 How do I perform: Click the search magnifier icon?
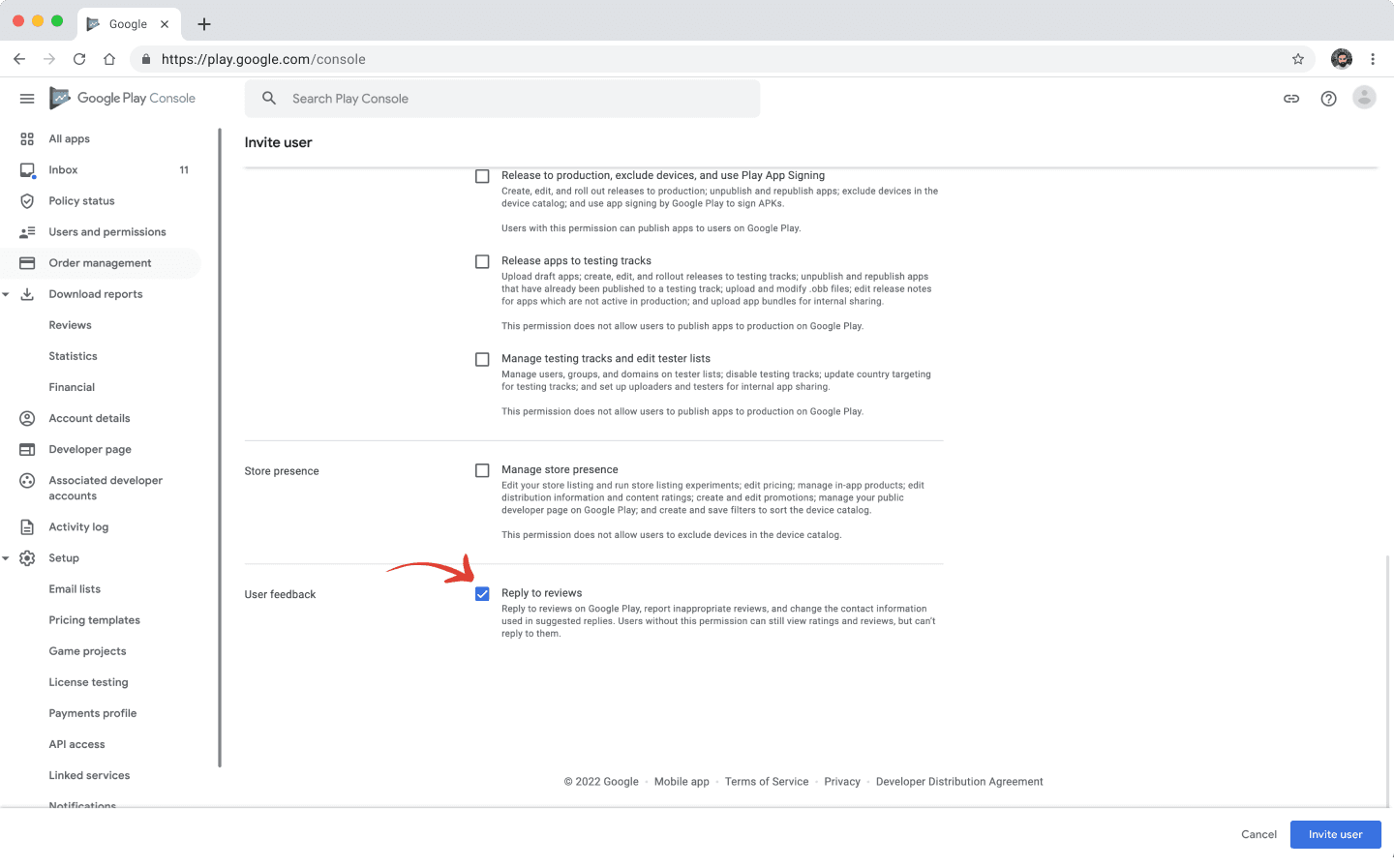[x=269, y=99]
